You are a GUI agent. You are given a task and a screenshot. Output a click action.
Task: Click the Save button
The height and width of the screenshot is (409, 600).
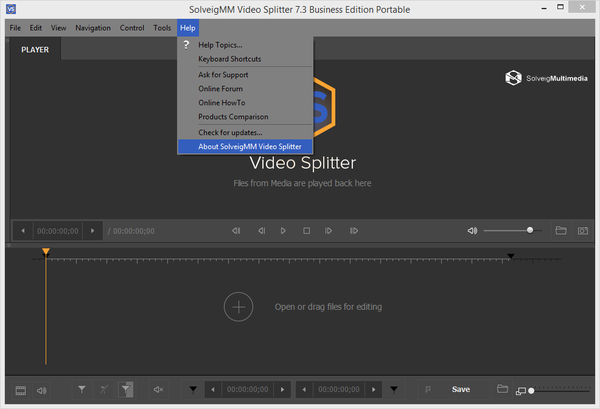461,389
